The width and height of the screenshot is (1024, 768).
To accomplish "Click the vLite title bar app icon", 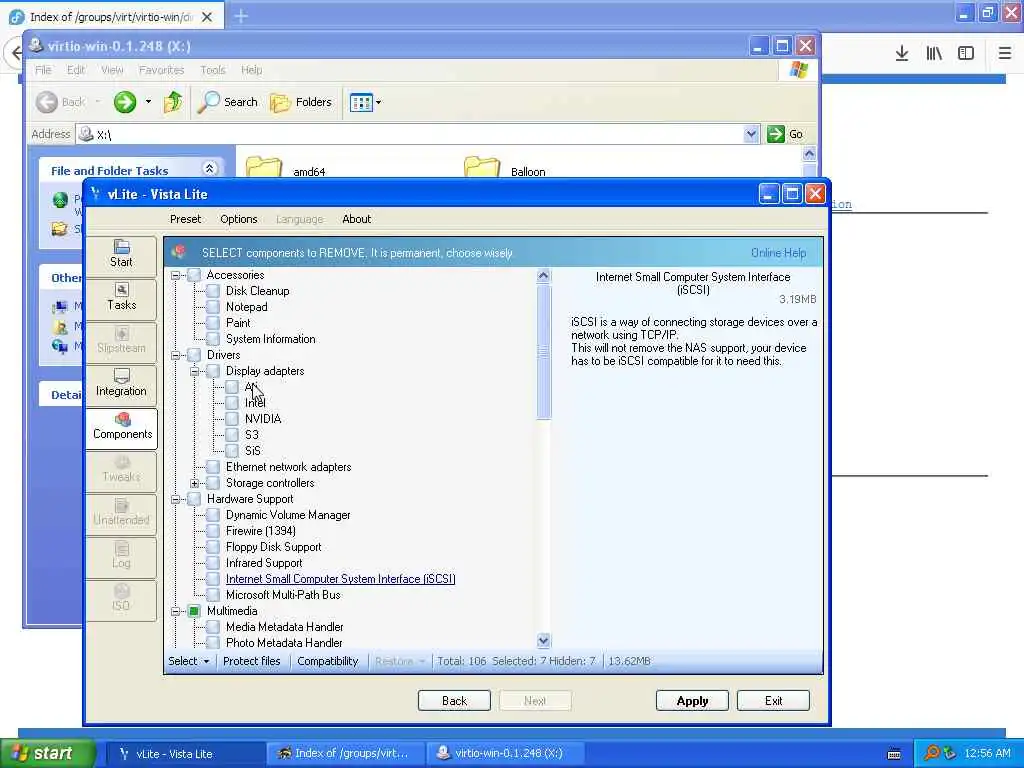I will point(96,193).
